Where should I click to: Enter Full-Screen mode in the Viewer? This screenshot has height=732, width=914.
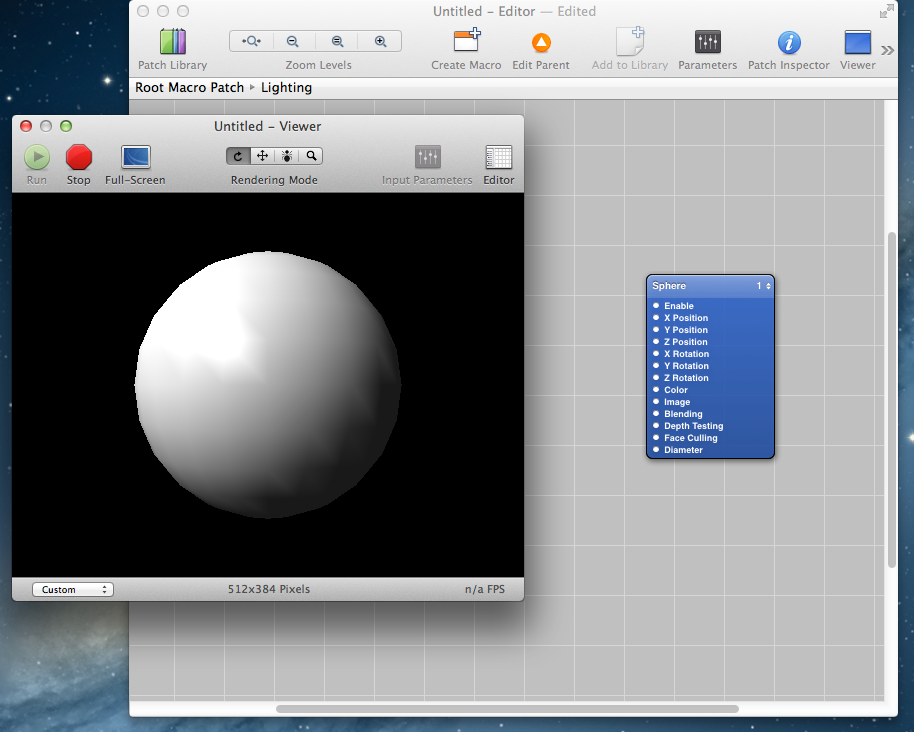pos(135,157)
